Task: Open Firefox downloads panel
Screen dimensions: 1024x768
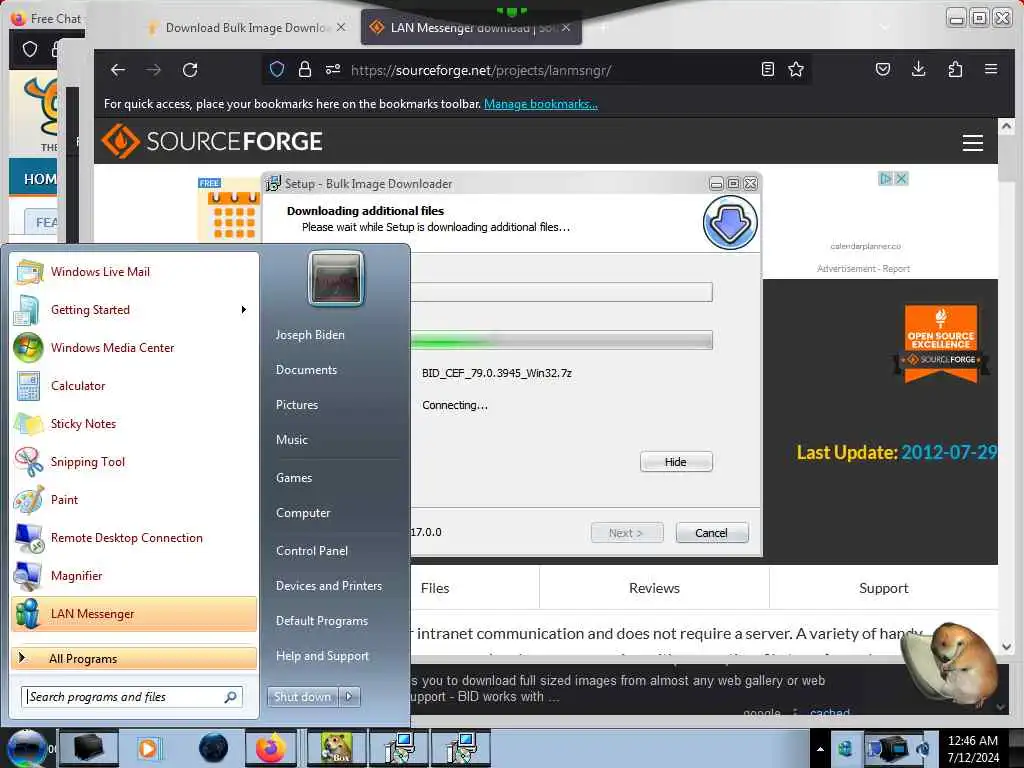Action: (x=919, y=69)
